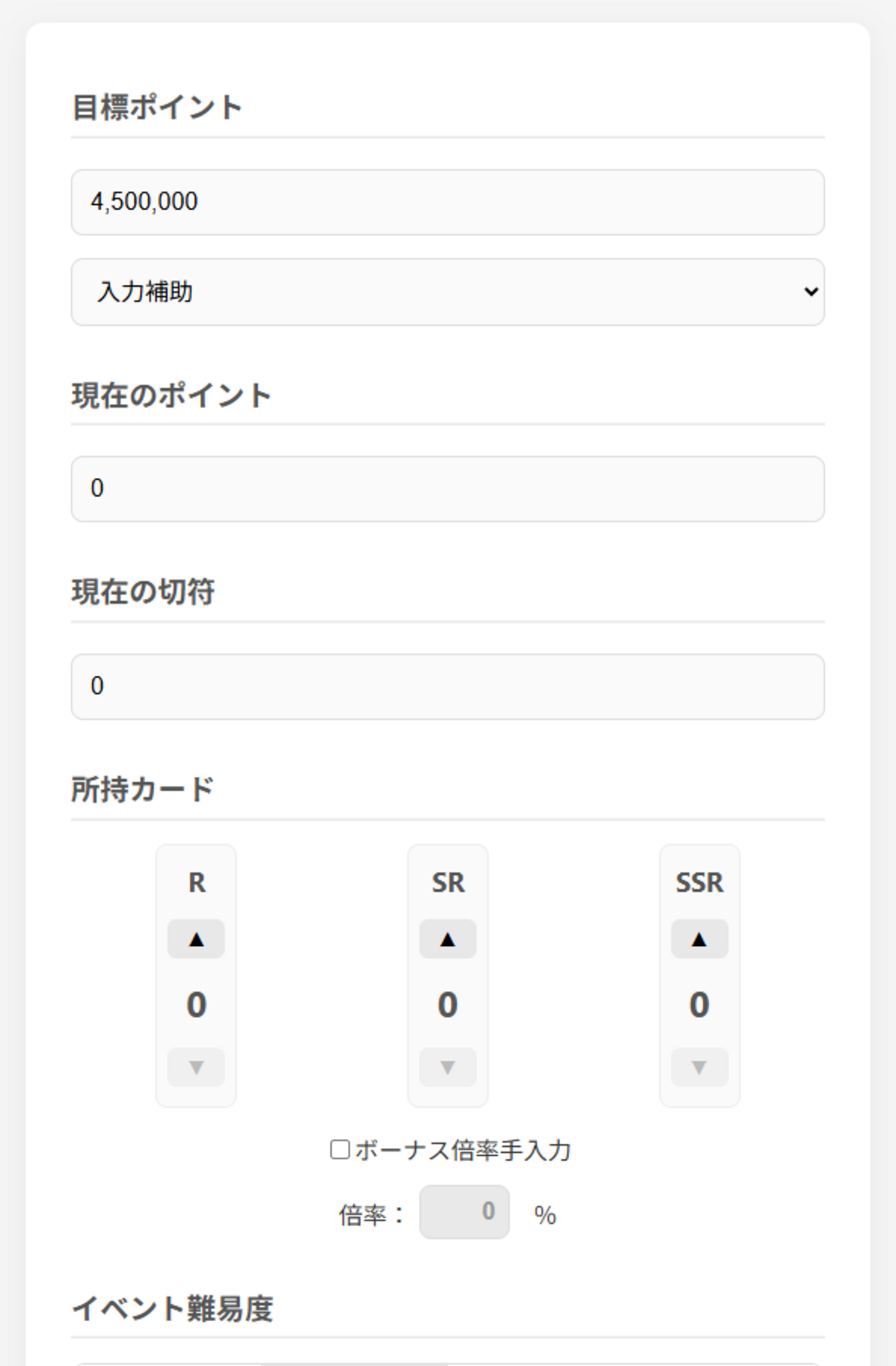This screenshot has height=1366, width=896.
Task: Decrease the SR card count
Action: pos(448,1067)
